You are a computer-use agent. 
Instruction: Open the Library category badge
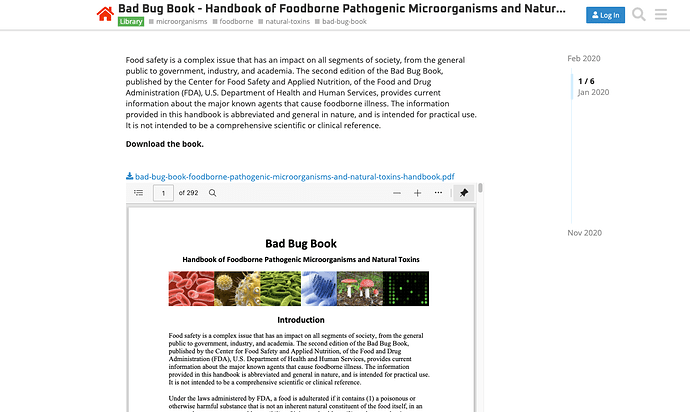click(x=131, y=21)
